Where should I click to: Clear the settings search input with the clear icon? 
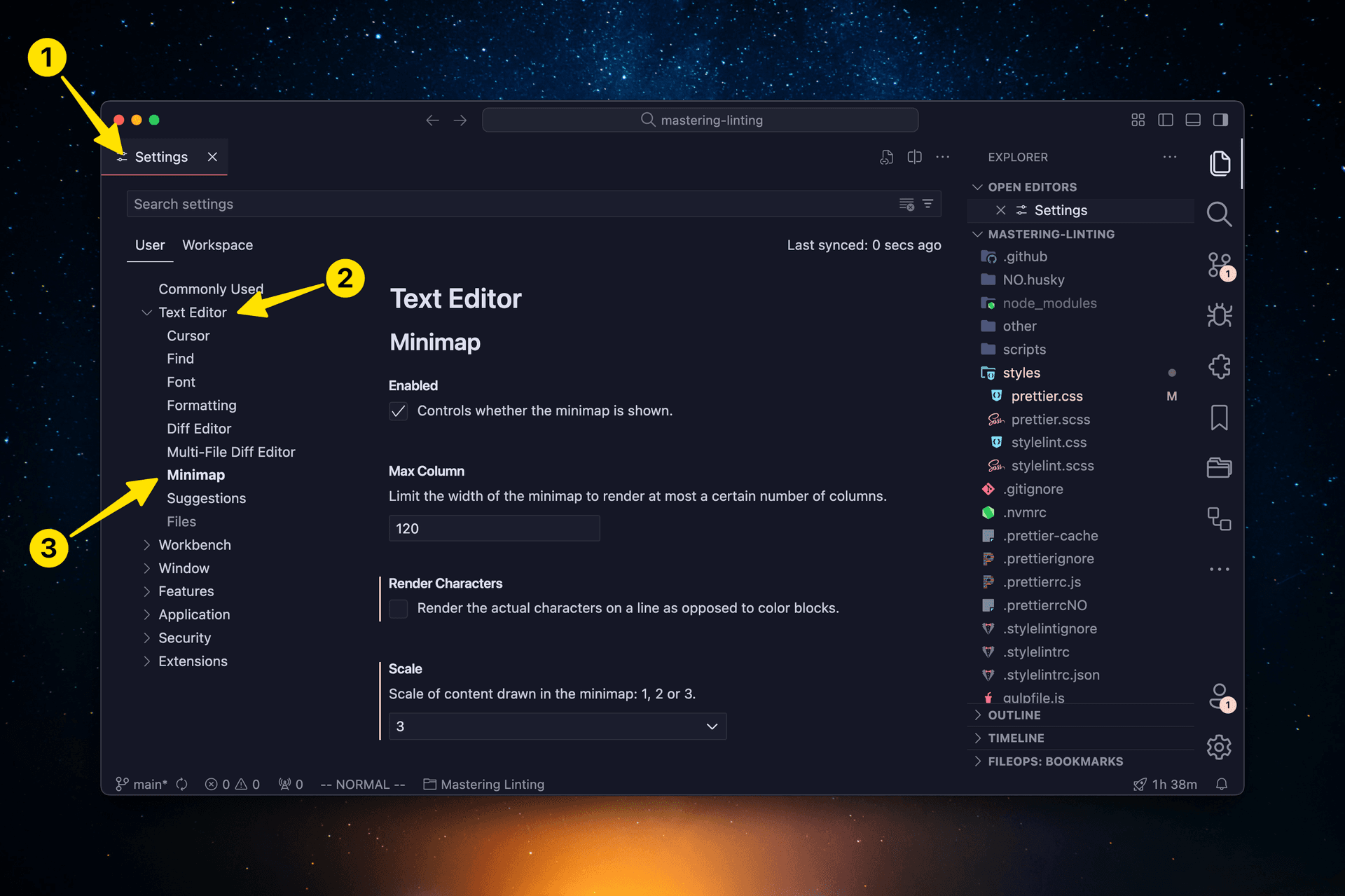click(x=906, y=204)
